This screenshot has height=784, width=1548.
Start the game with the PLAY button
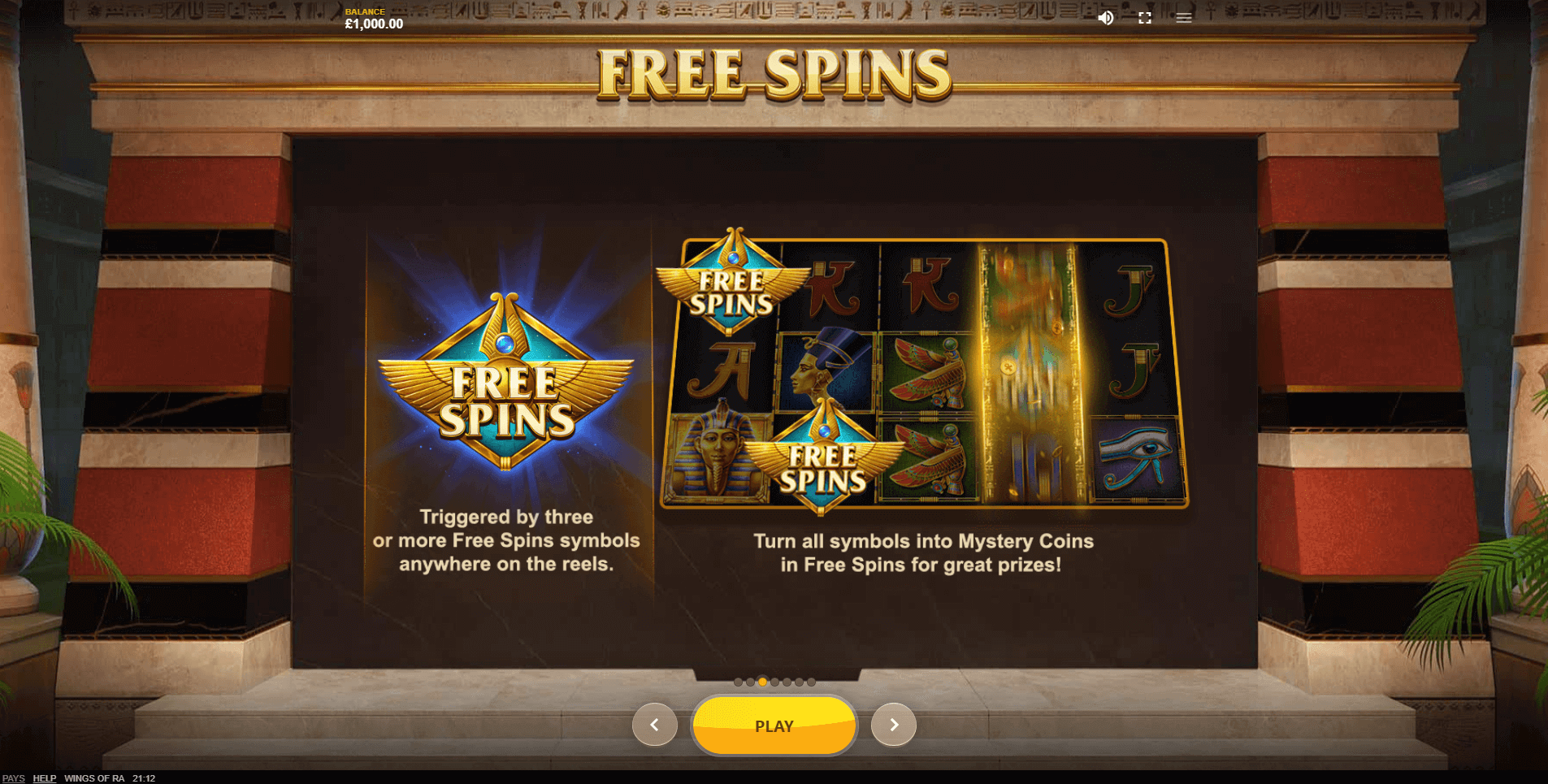(774, 726)
